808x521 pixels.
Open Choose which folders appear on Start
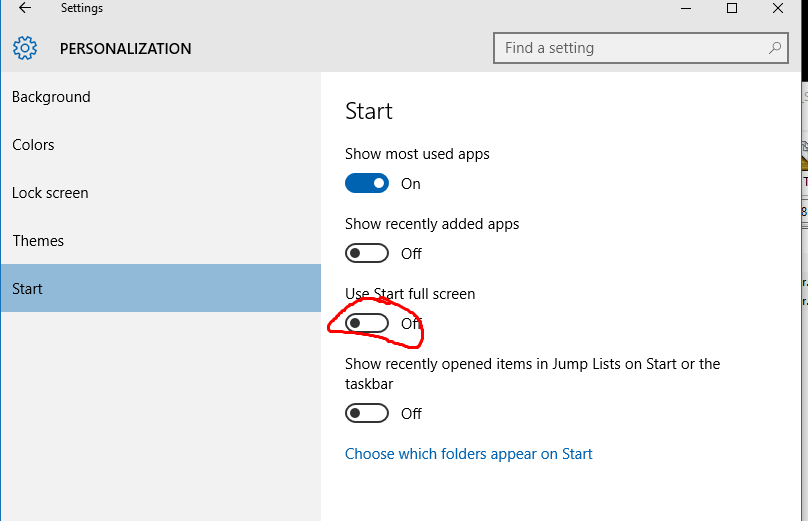coord(468,454)
